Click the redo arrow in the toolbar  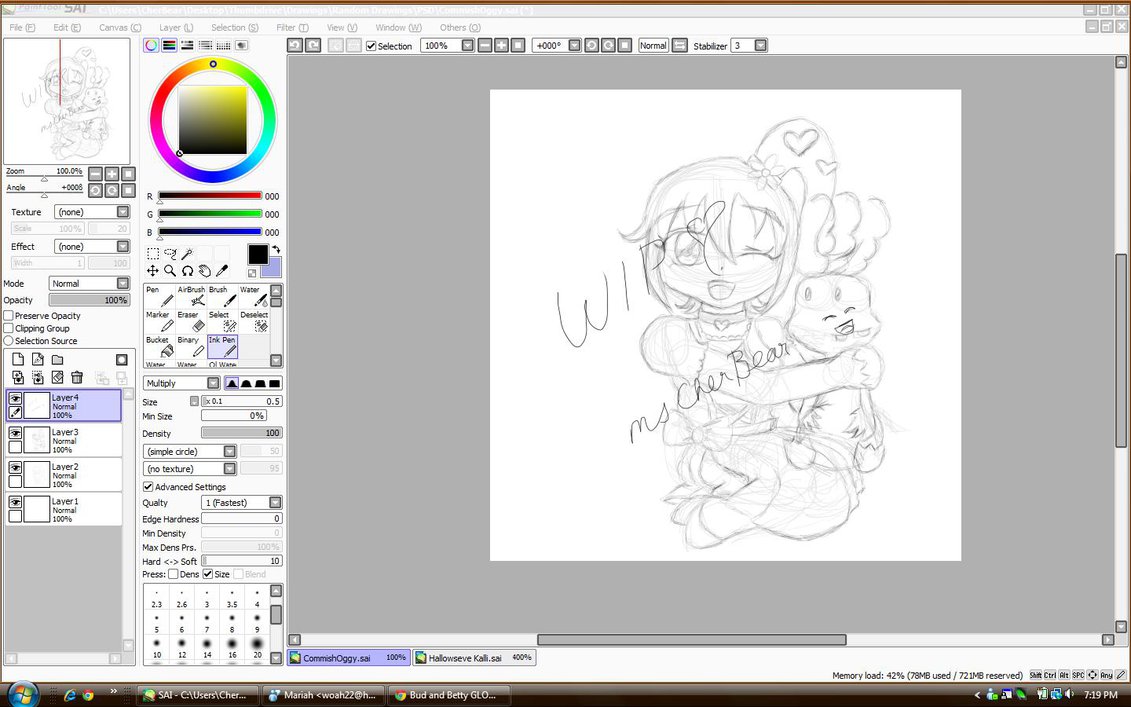pos(313,45)
